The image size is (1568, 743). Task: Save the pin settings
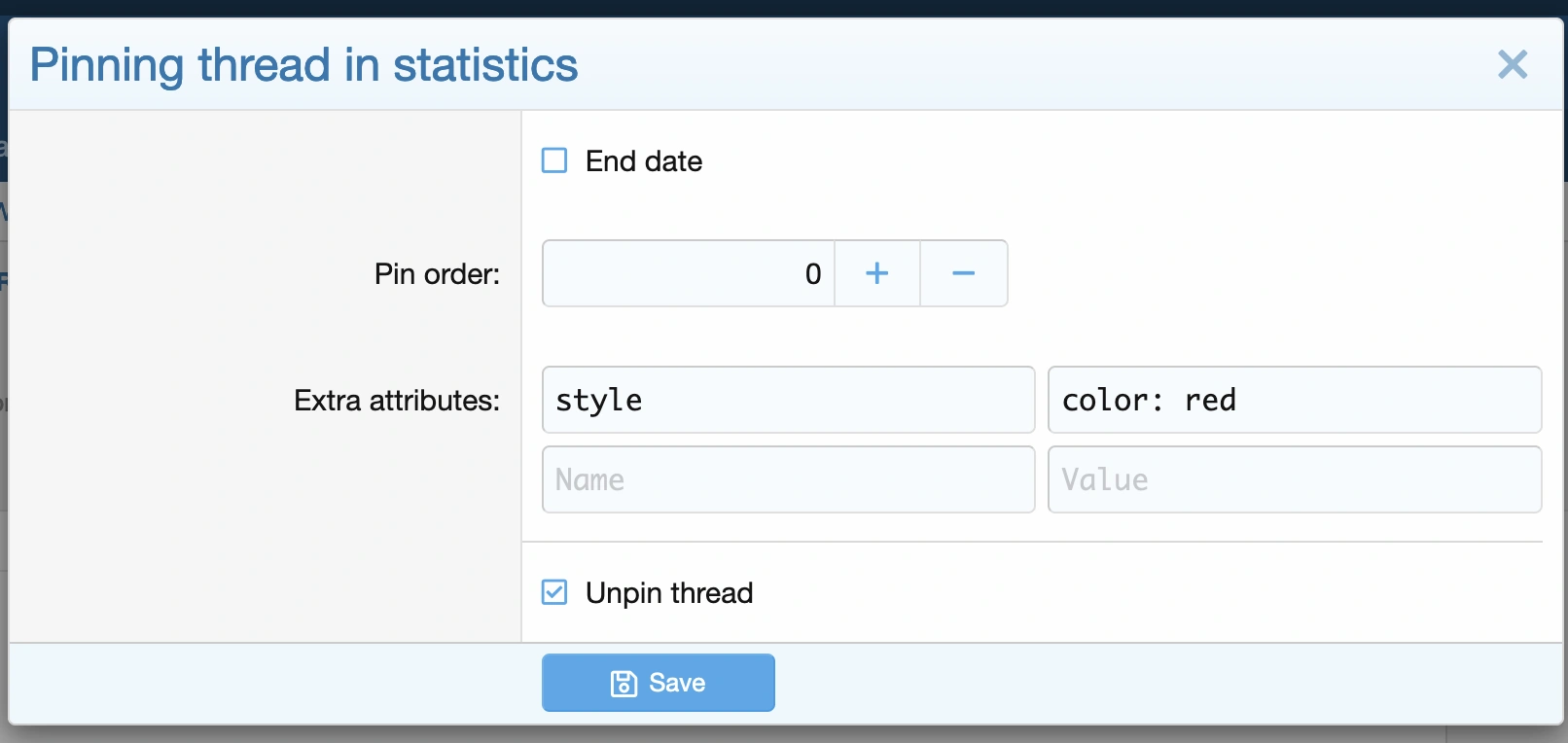659,683
